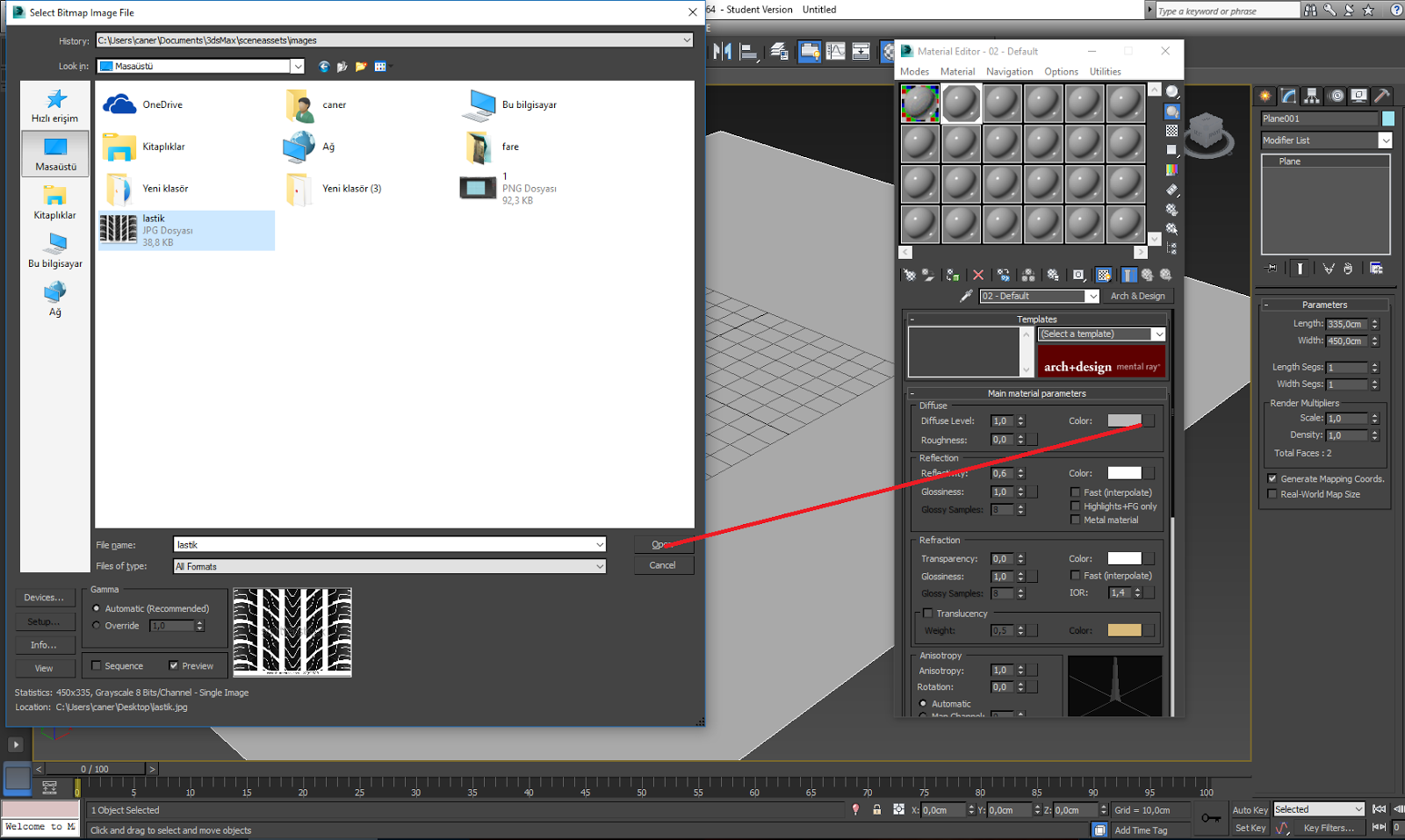The height and width of the screenshot is (840, 1405).
Task: Toggle checkered Background icon beside sample slots
Action: point(1171,131)
